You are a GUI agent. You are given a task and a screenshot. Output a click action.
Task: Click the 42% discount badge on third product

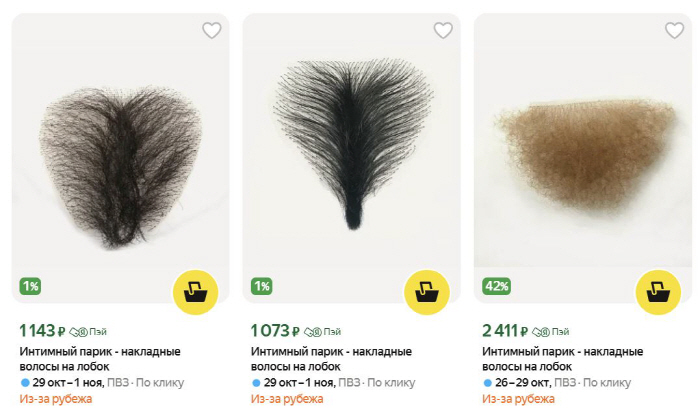497,286
